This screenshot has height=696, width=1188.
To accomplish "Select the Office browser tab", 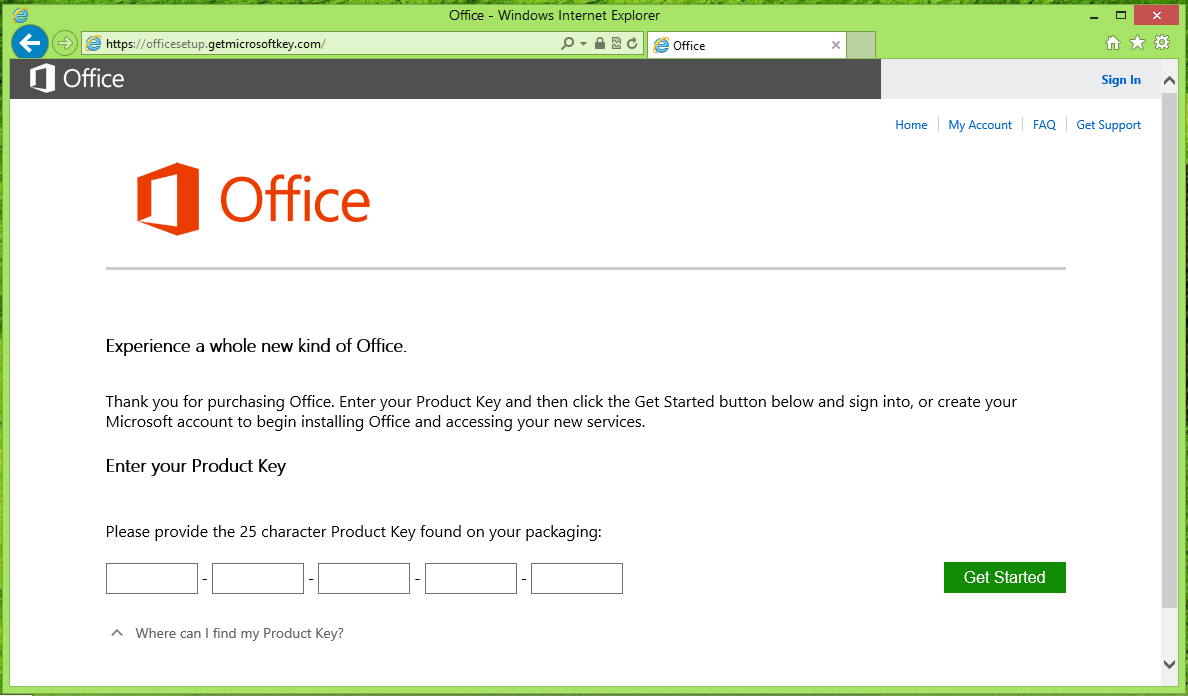I will (746, 45).
